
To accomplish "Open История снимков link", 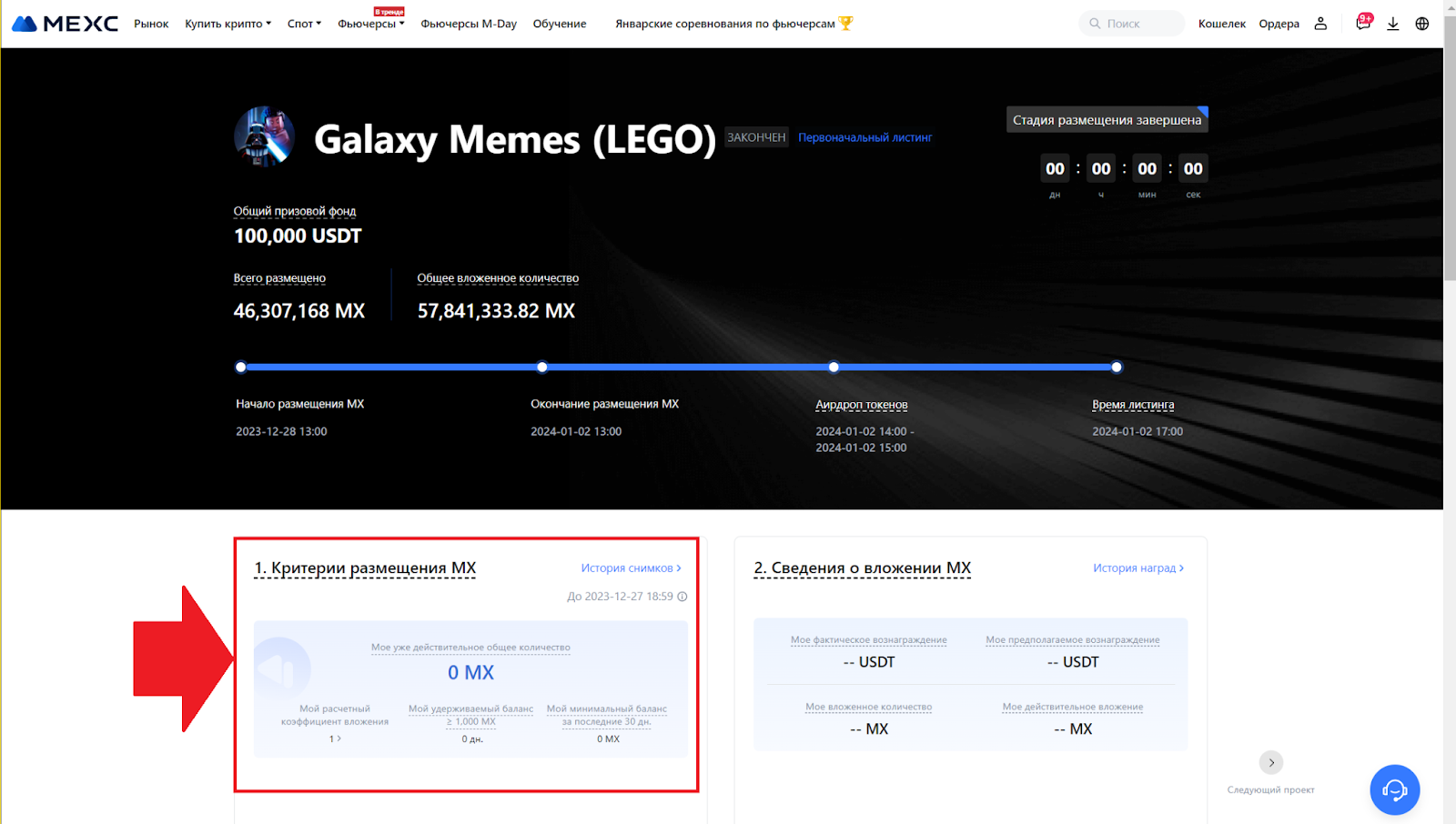I will point(631,568).
